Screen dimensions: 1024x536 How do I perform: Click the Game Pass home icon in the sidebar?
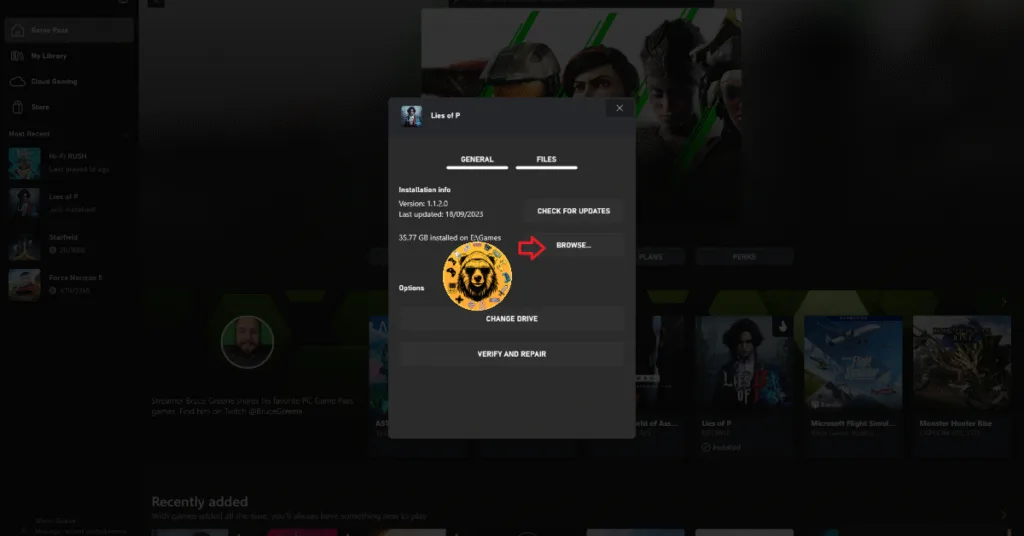(x=18, y=30)
